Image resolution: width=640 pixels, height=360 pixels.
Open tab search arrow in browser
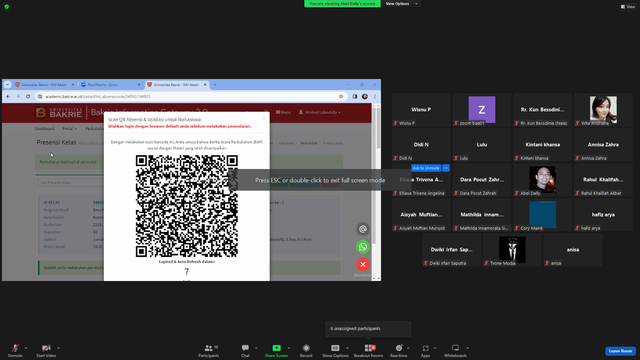pos(7,84)
